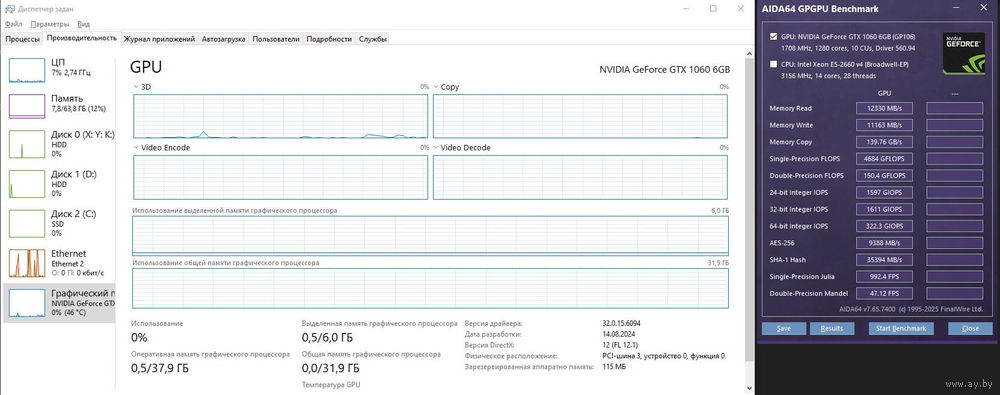This screenshot has height=395, width=1000.
Task: Click the Task Manager title bar icon
Action: (x=10, y=9)
